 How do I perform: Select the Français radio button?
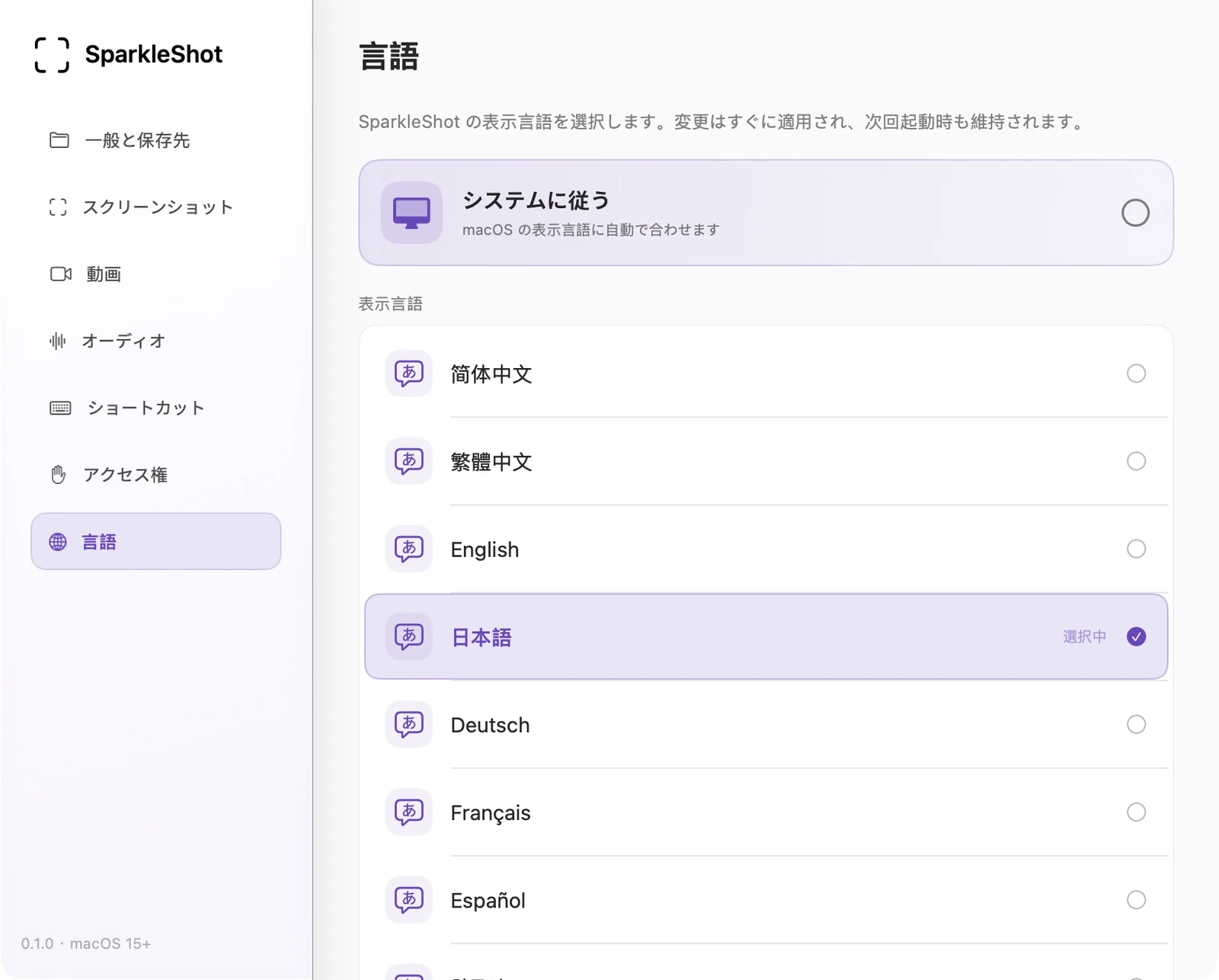1136,812
